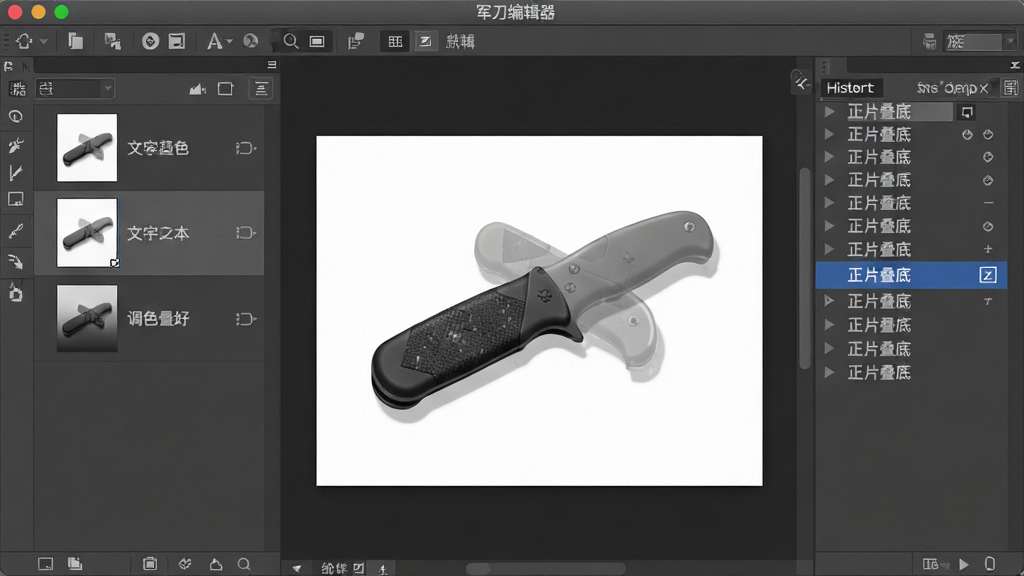Switch to the Histort tab
The image size is (1024, 576).
coord(850,88)
